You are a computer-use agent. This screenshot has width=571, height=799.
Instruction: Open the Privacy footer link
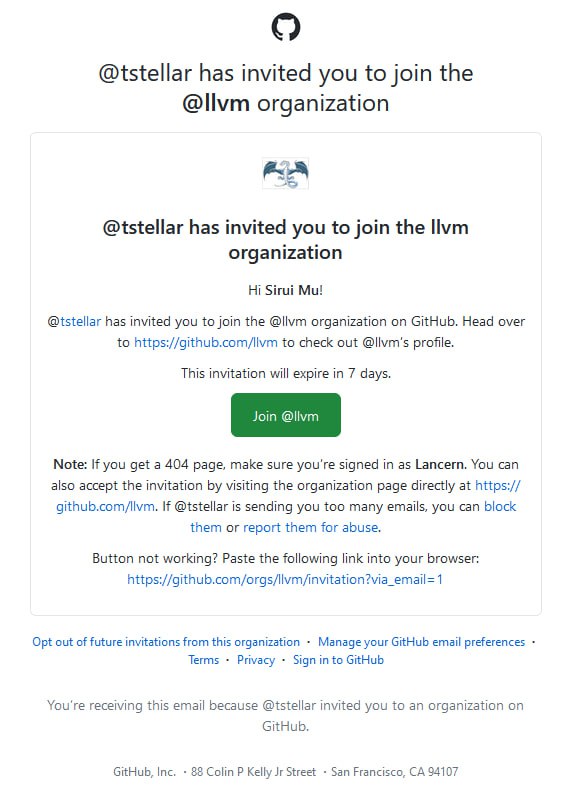(256, 660)
